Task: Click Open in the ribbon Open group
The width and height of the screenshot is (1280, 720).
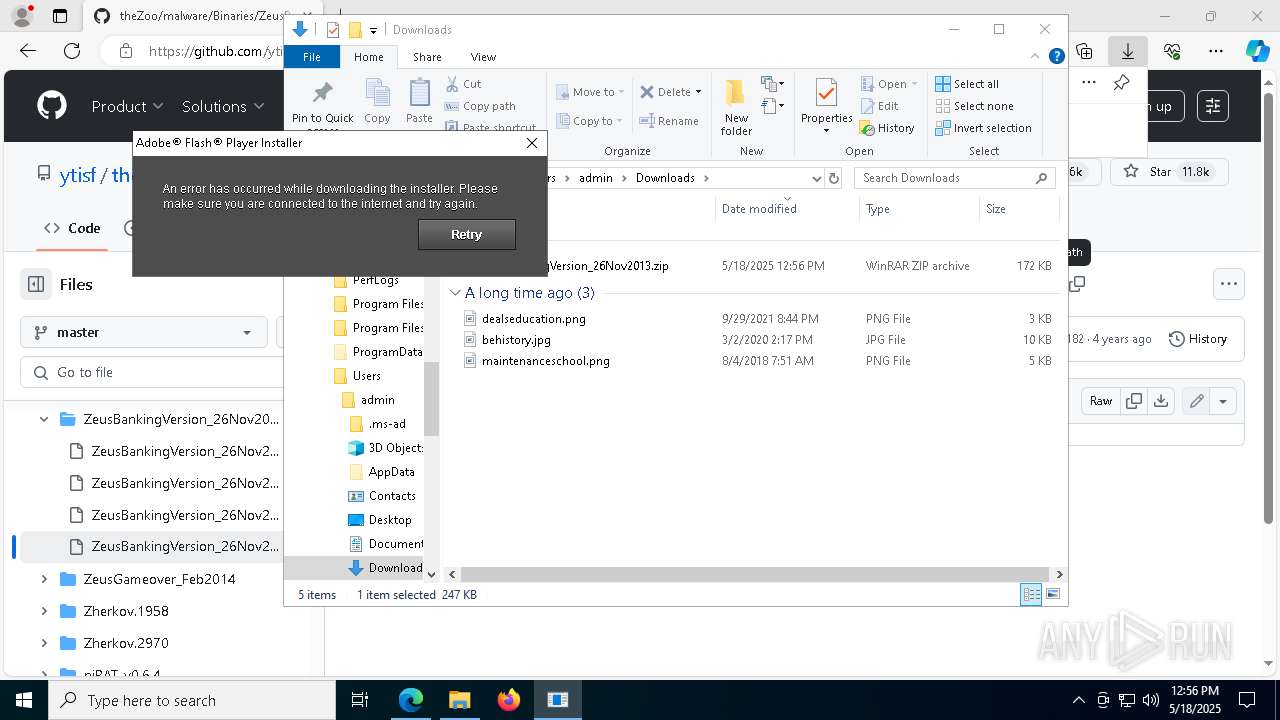Action: tap(888, 84)
